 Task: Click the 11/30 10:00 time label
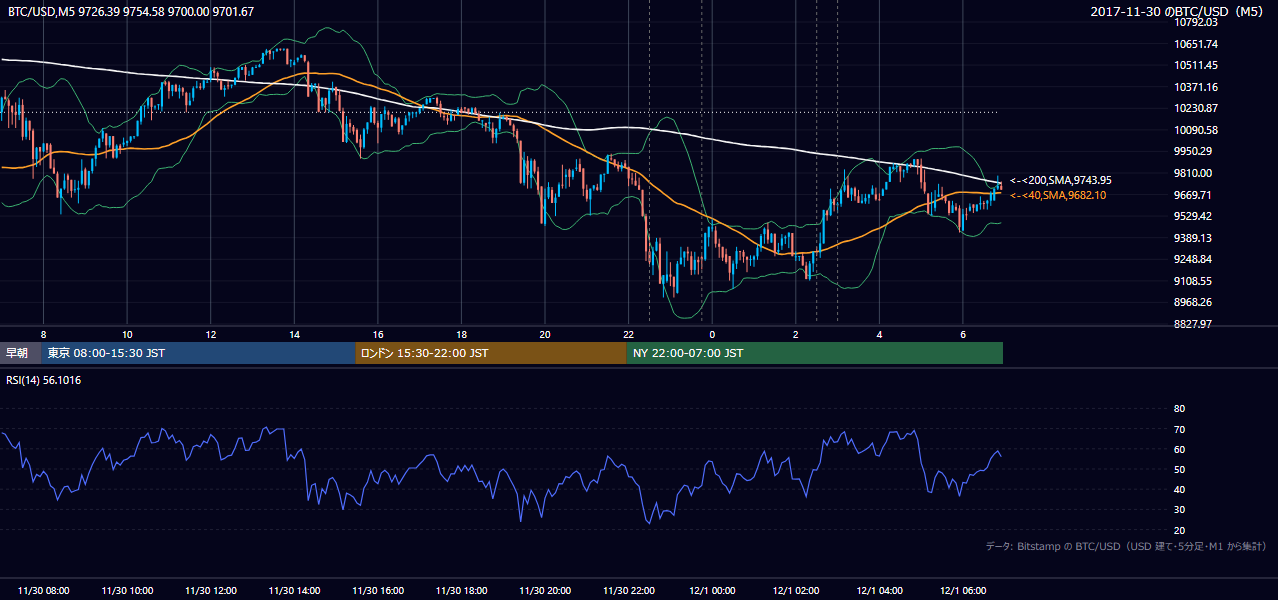coord(127,591)
